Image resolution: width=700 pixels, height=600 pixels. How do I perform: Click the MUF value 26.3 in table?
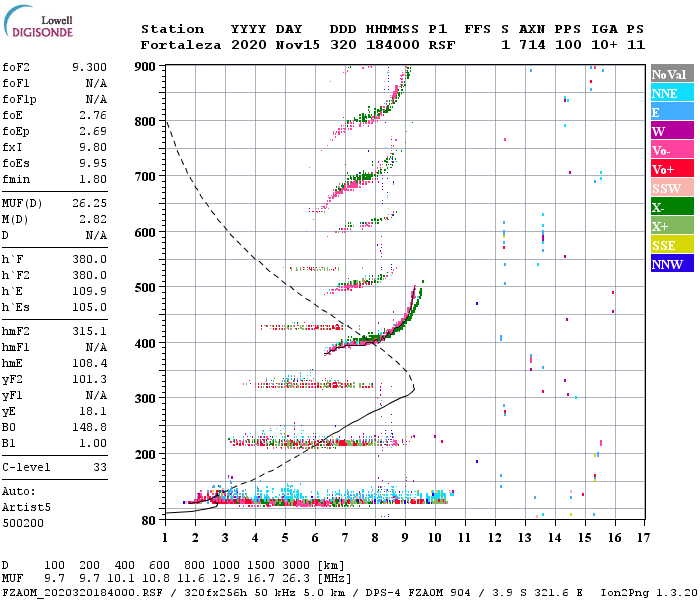pyautogui.click(x=296, y=579)
